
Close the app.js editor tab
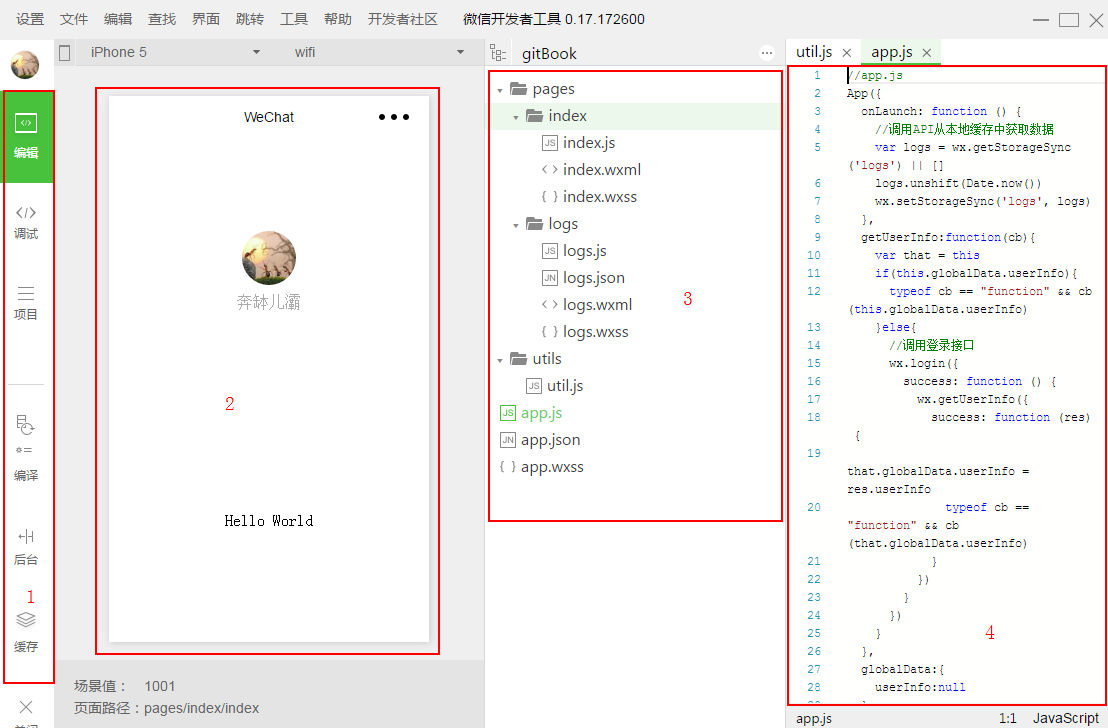926,53
